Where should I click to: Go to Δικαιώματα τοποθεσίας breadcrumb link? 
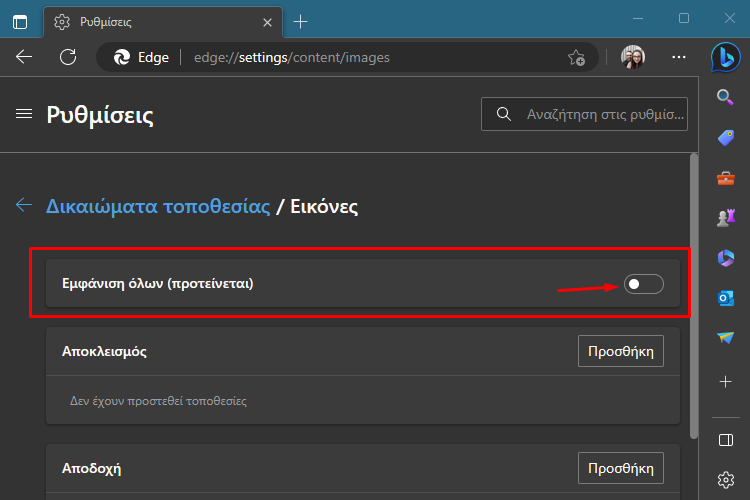[158, 207]
